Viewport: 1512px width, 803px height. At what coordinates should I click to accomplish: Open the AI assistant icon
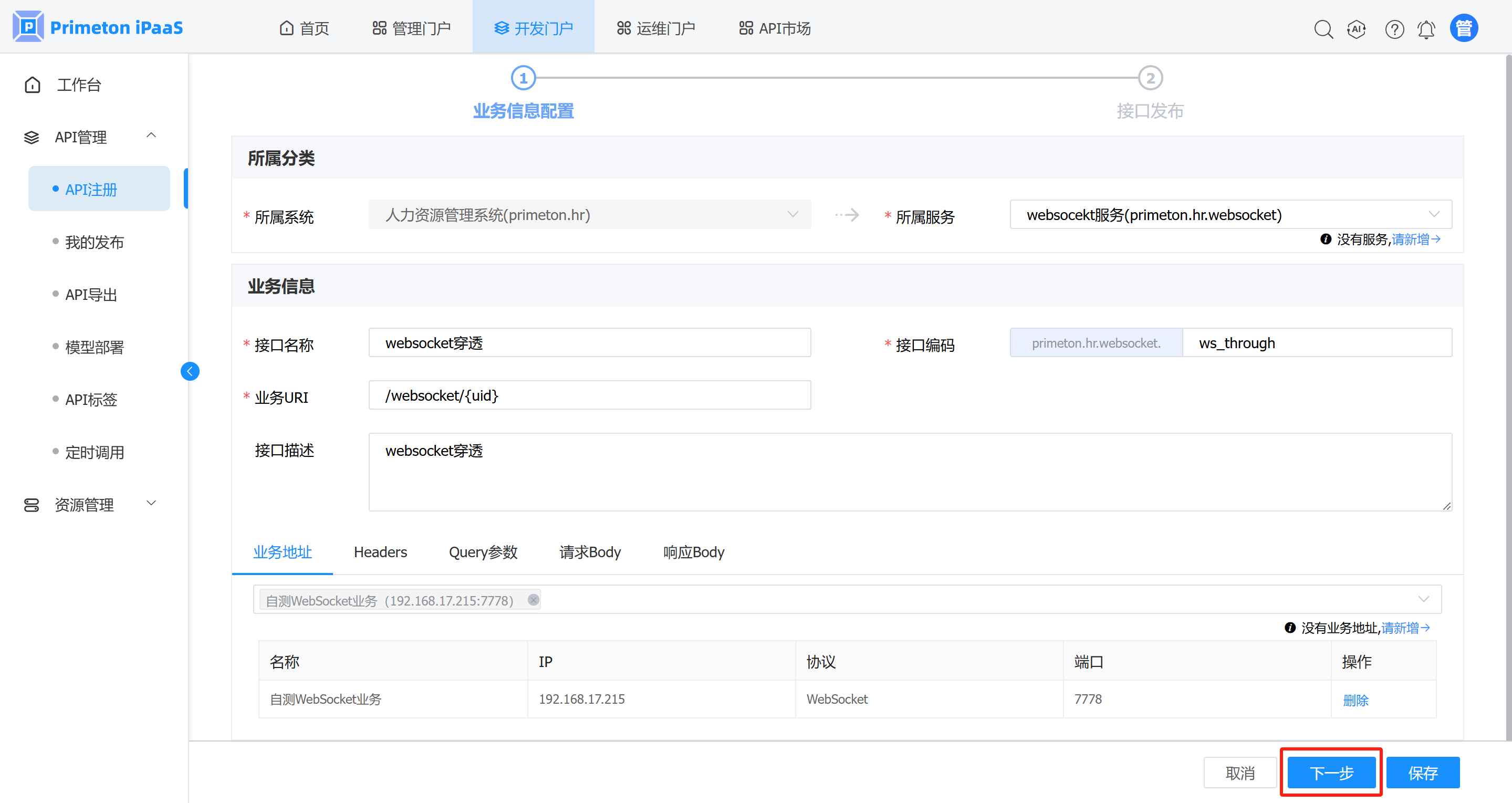click(x=1357, y=29)
